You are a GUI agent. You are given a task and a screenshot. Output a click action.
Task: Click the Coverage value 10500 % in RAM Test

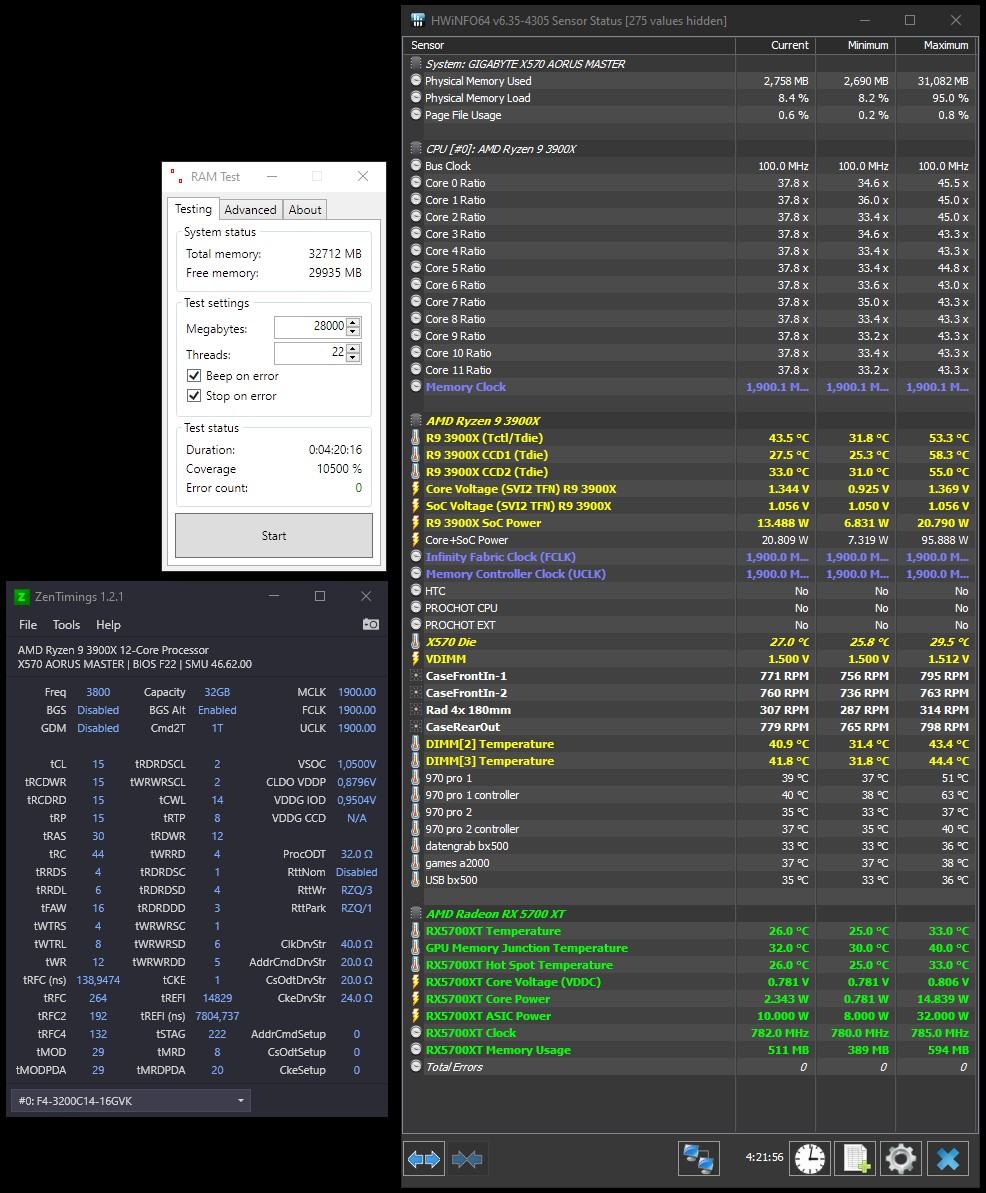339,469
